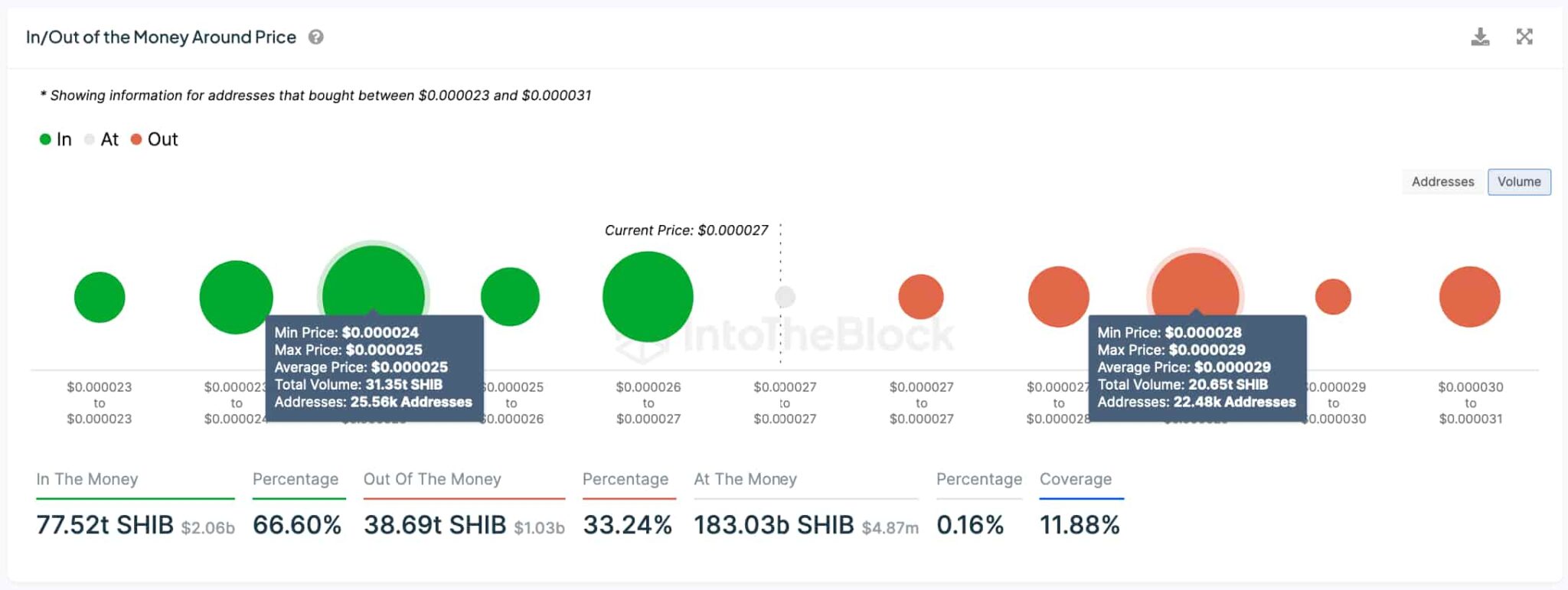
Task: Toggle the gray At legend item
Action: pyautogui.click(x=102, y=139)
